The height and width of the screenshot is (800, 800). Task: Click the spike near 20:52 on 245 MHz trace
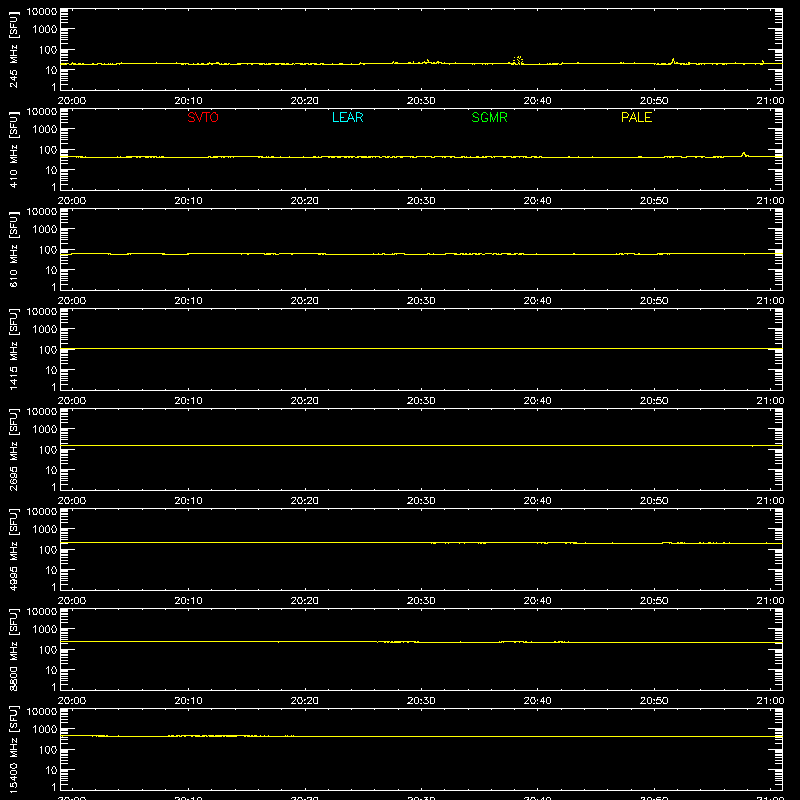click(x=673, y=61)
